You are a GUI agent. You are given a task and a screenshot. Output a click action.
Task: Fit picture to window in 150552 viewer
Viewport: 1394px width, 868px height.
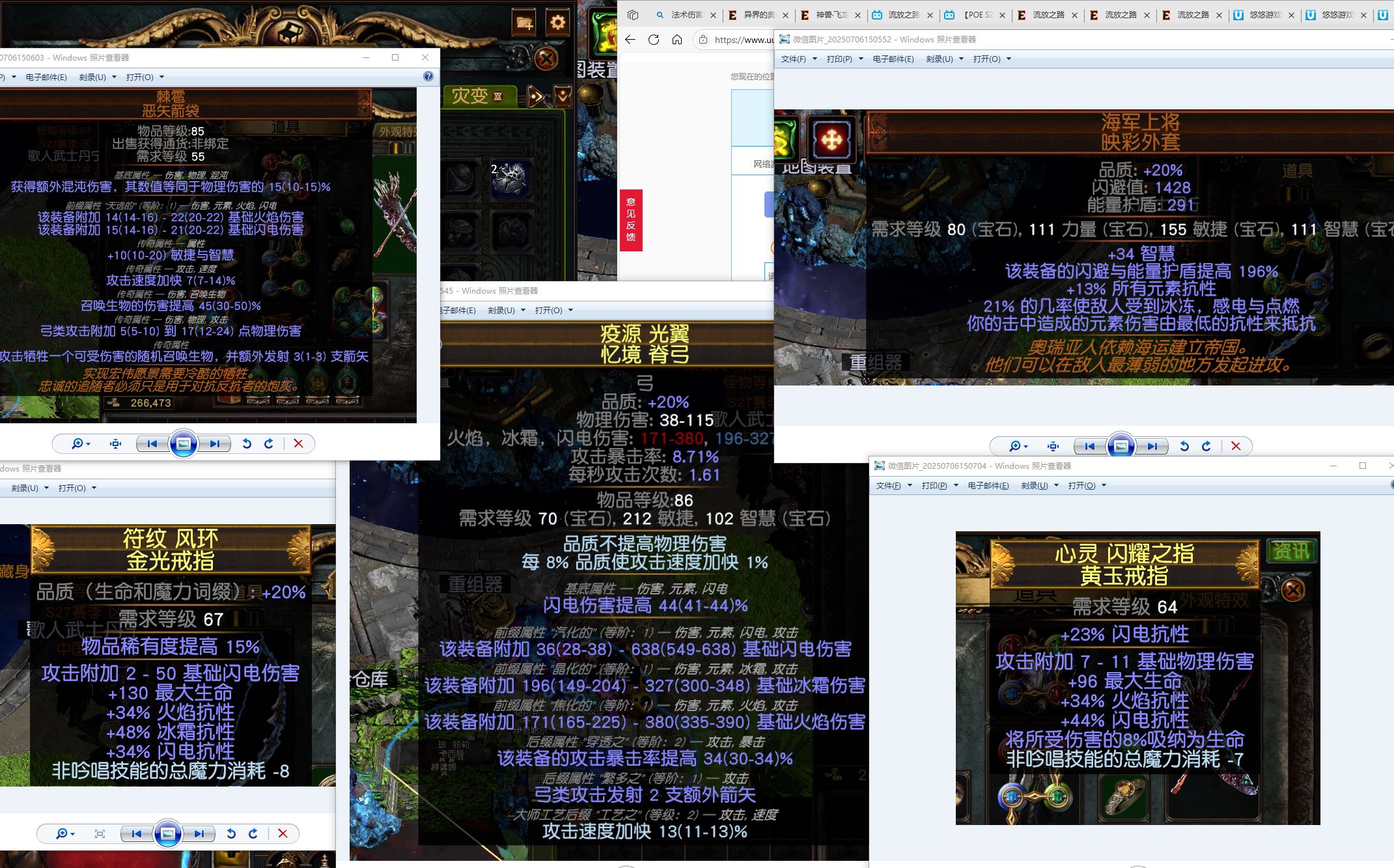click(1053, 446)
